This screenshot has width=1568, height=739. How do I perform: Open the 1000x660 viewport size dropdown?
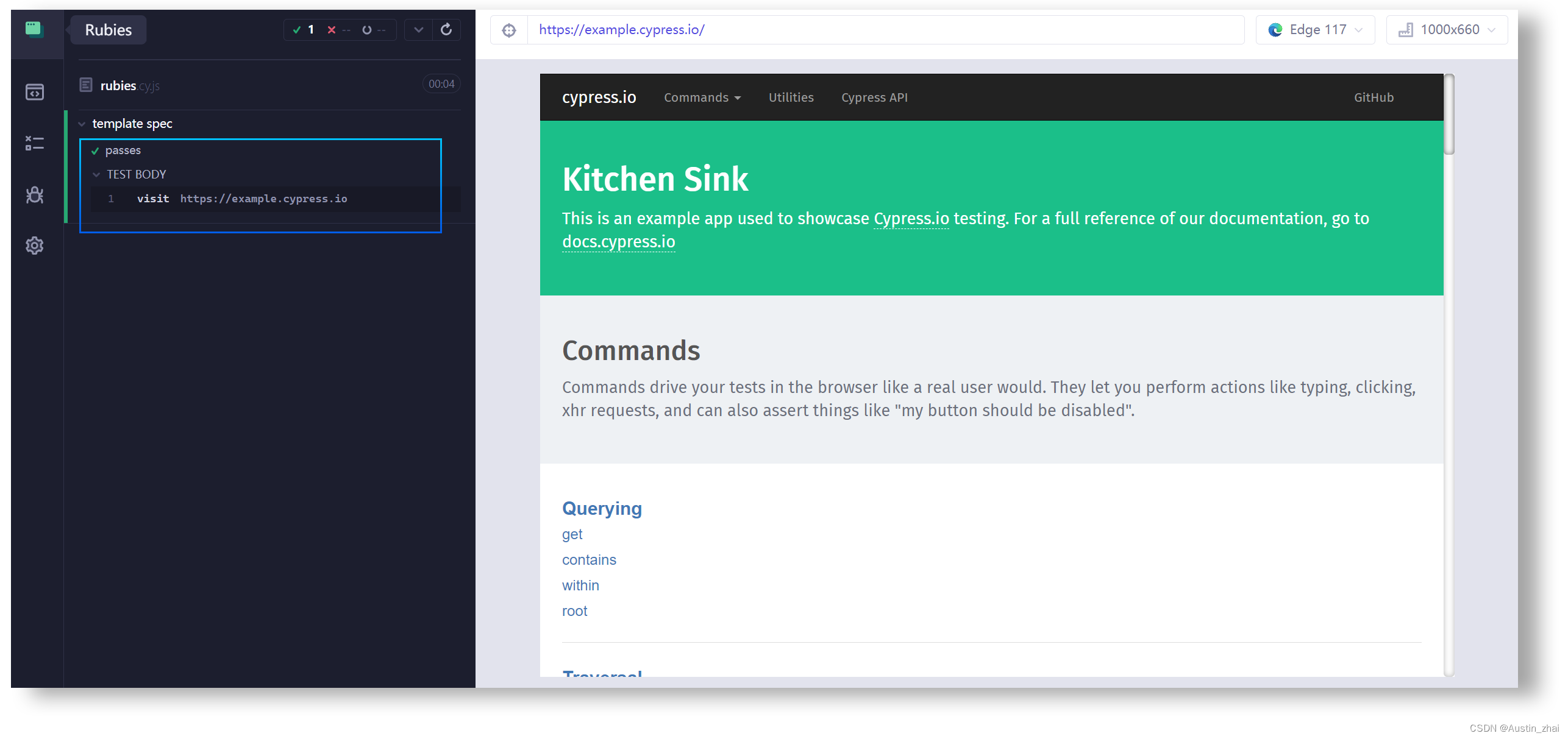pyautogui.click(x=1447, y=30)
